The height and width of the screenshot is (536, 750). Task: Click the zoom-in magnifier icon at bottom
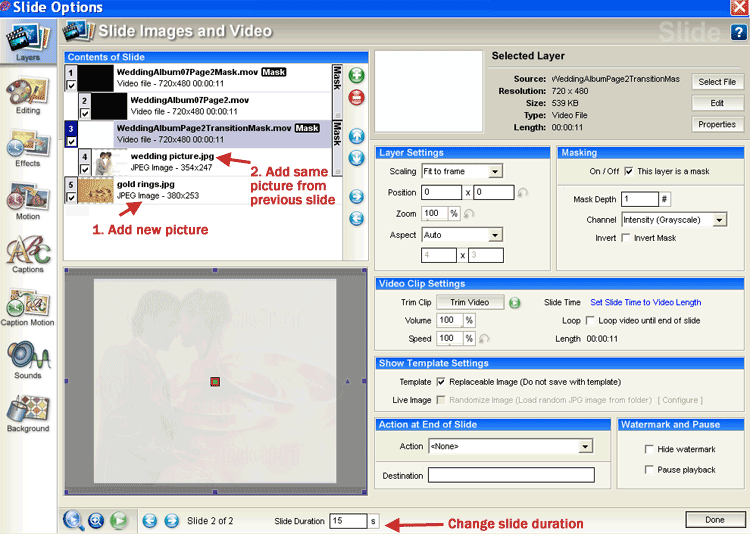click(96, 520)
